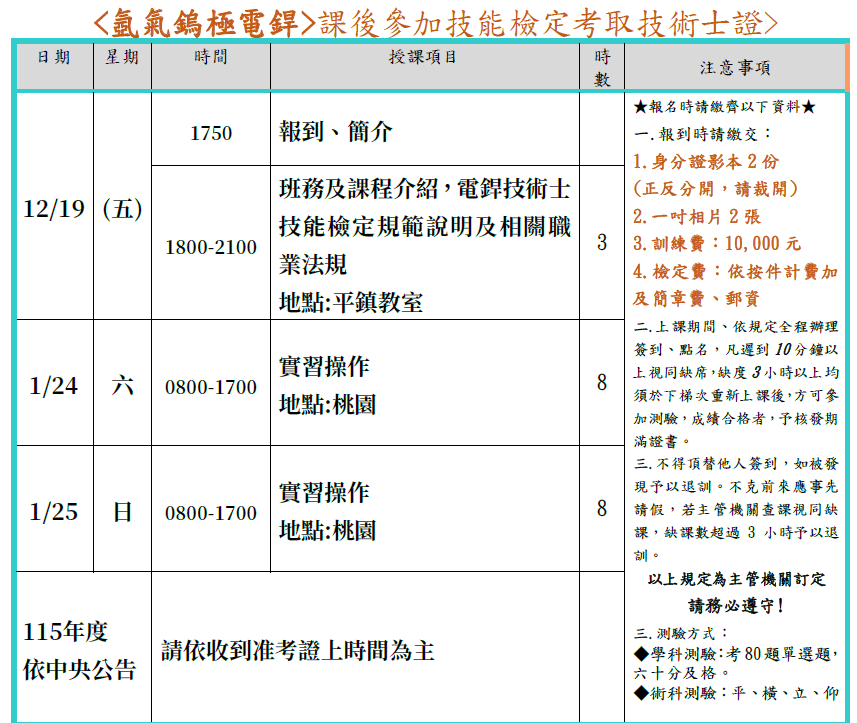Screen dimensions: 857x723
Task: Click the 請依收到准考證上時間為主 text
Action: pos(298,650)
